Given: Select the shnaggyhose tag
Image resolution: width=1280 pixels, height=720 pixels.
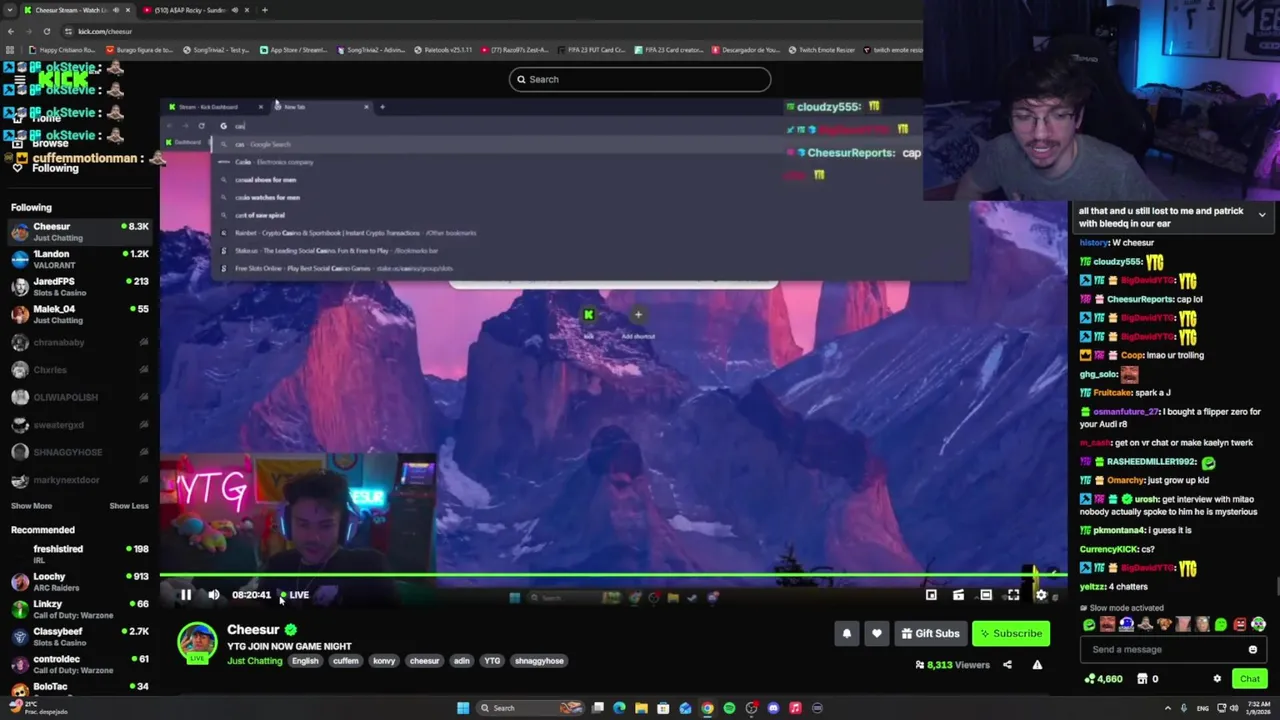Looking at the screenshot, I should [x=539, y=661].
